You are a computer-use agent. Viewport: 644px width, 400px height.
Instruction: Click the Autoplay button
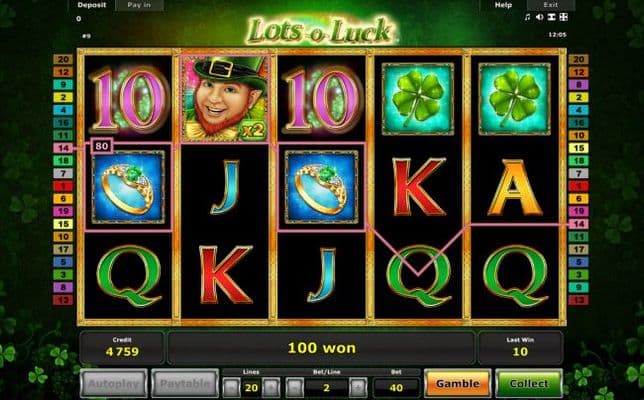coord(114,384)
